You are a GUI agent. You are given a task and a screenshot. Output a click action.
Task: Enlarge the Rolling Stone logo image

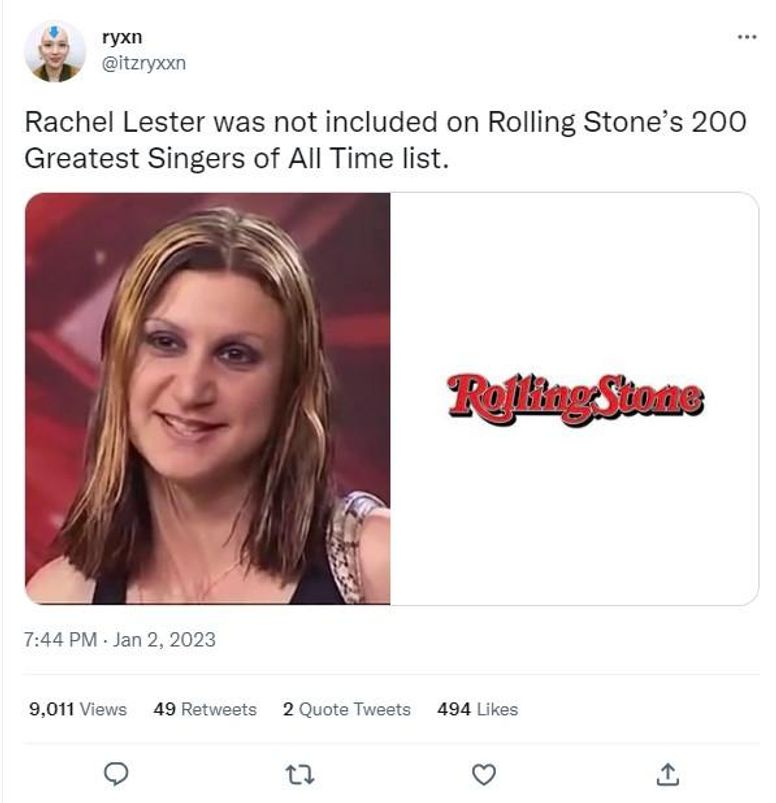(574, 398)
